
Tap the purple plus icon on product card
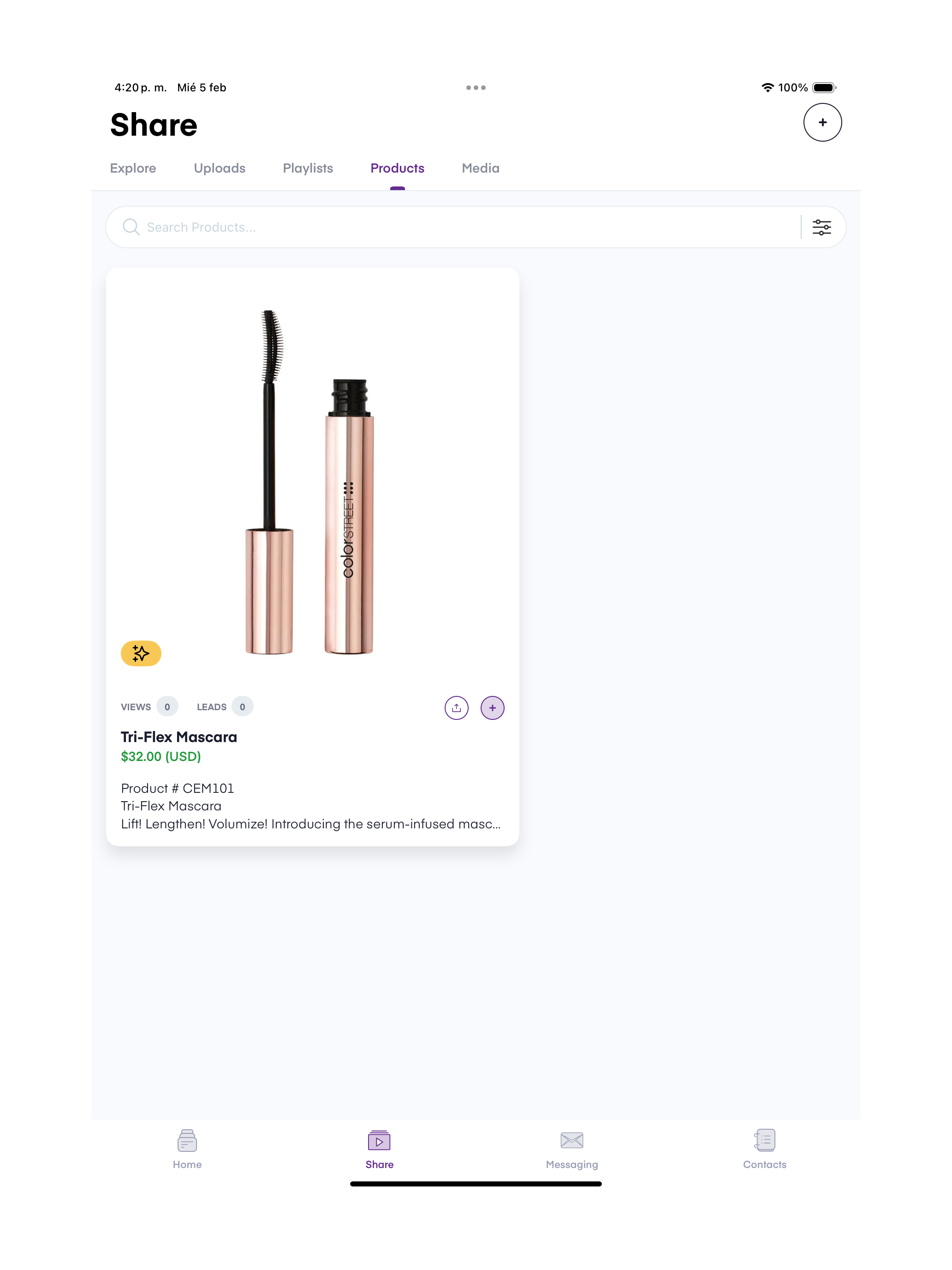[492, 707]
